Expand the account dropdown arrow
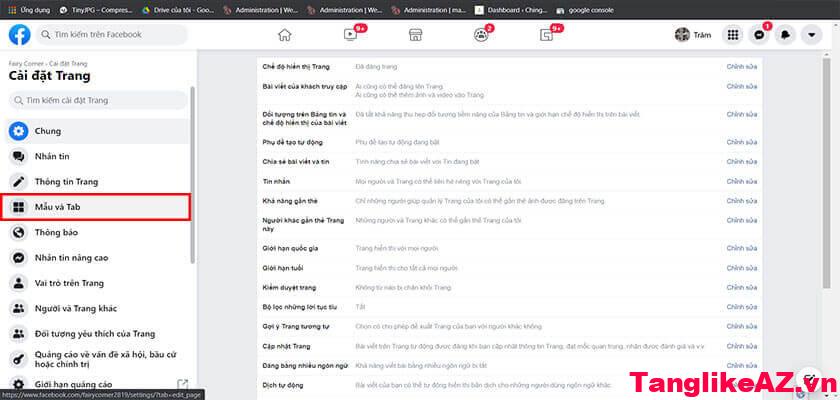 coord(814,34)
